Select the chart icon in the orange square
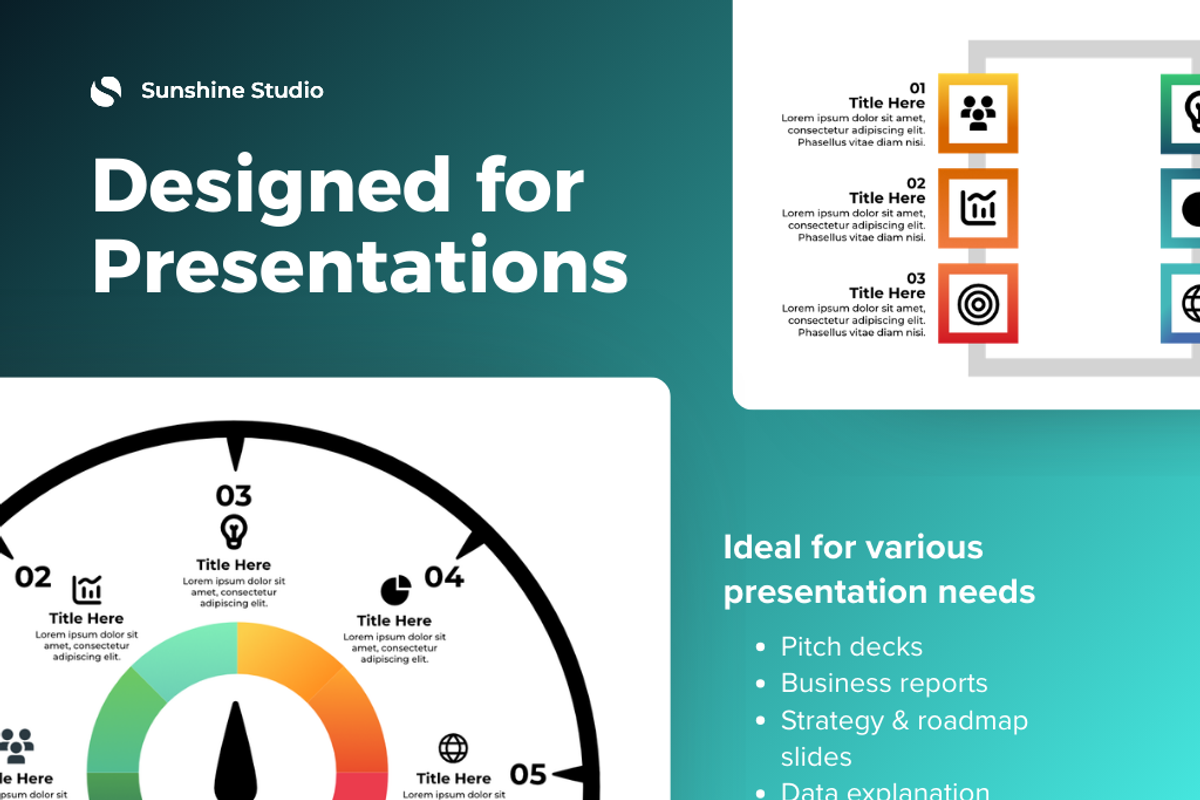 coord(978,208)
